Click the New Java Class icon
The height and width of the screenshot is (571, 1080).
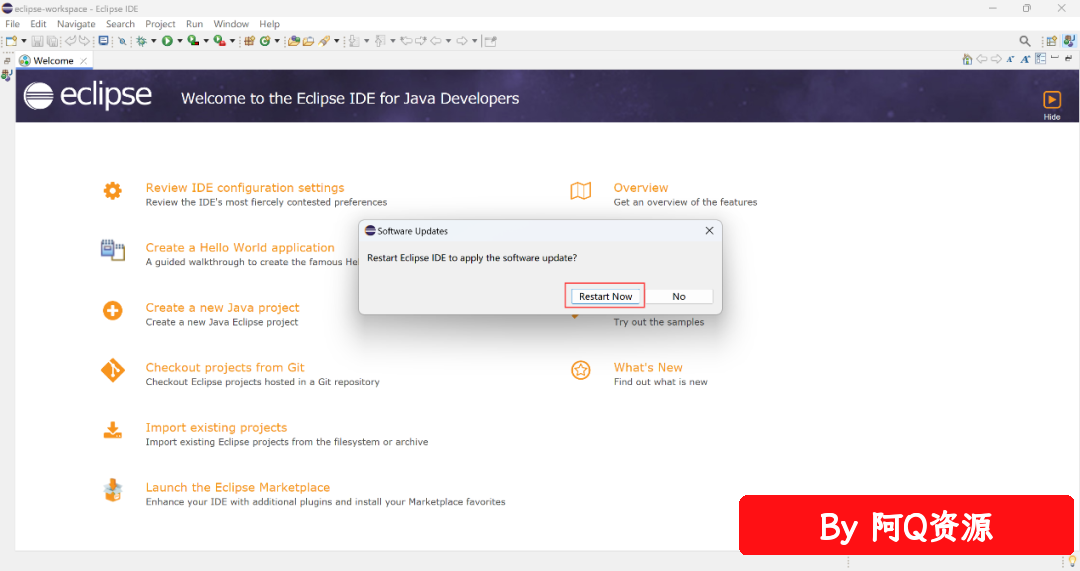(x=264, y=41)
